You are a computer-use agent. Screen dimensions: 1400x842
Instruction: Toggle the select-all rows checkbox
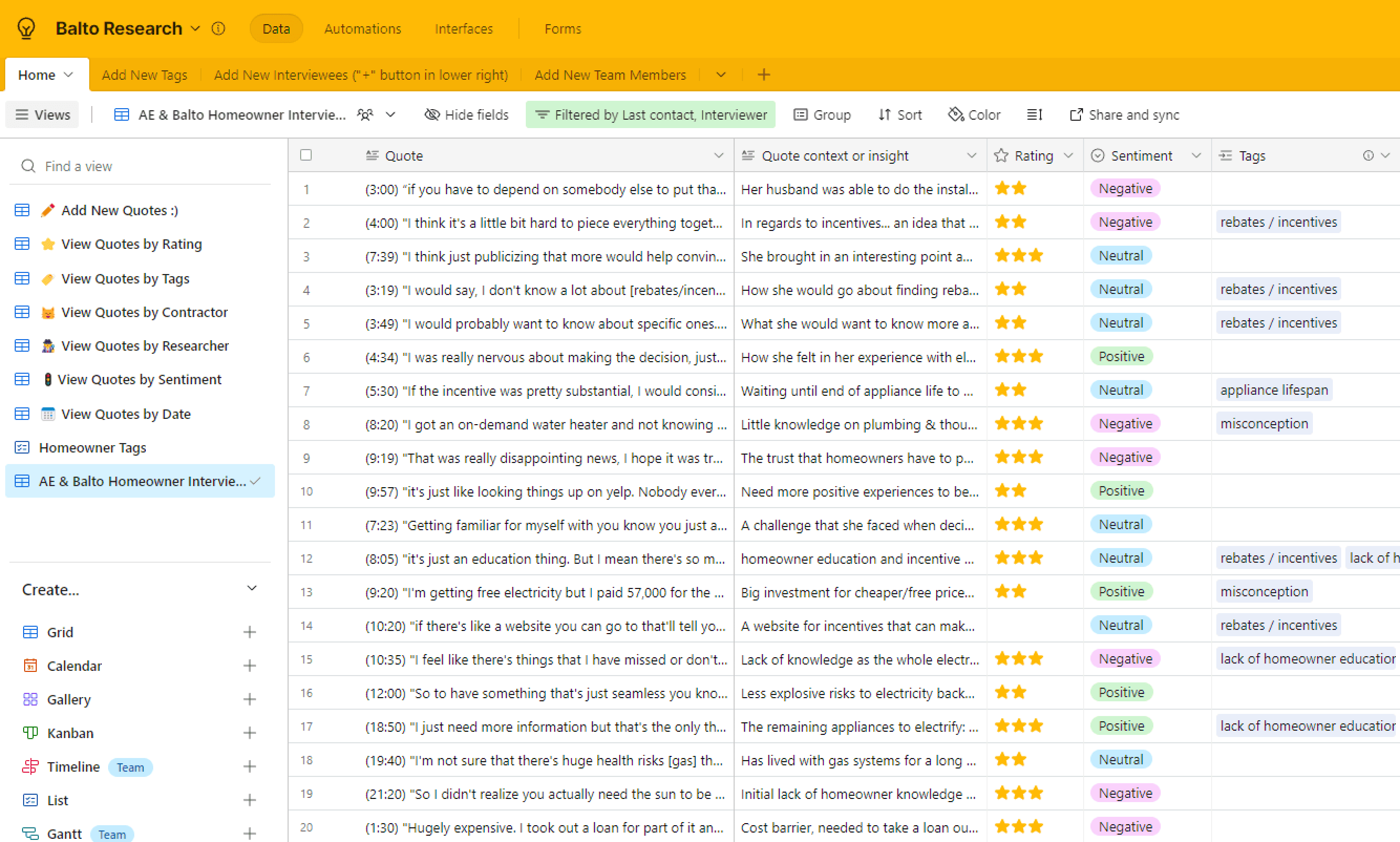pyautogui.click(x=306, y=155)
